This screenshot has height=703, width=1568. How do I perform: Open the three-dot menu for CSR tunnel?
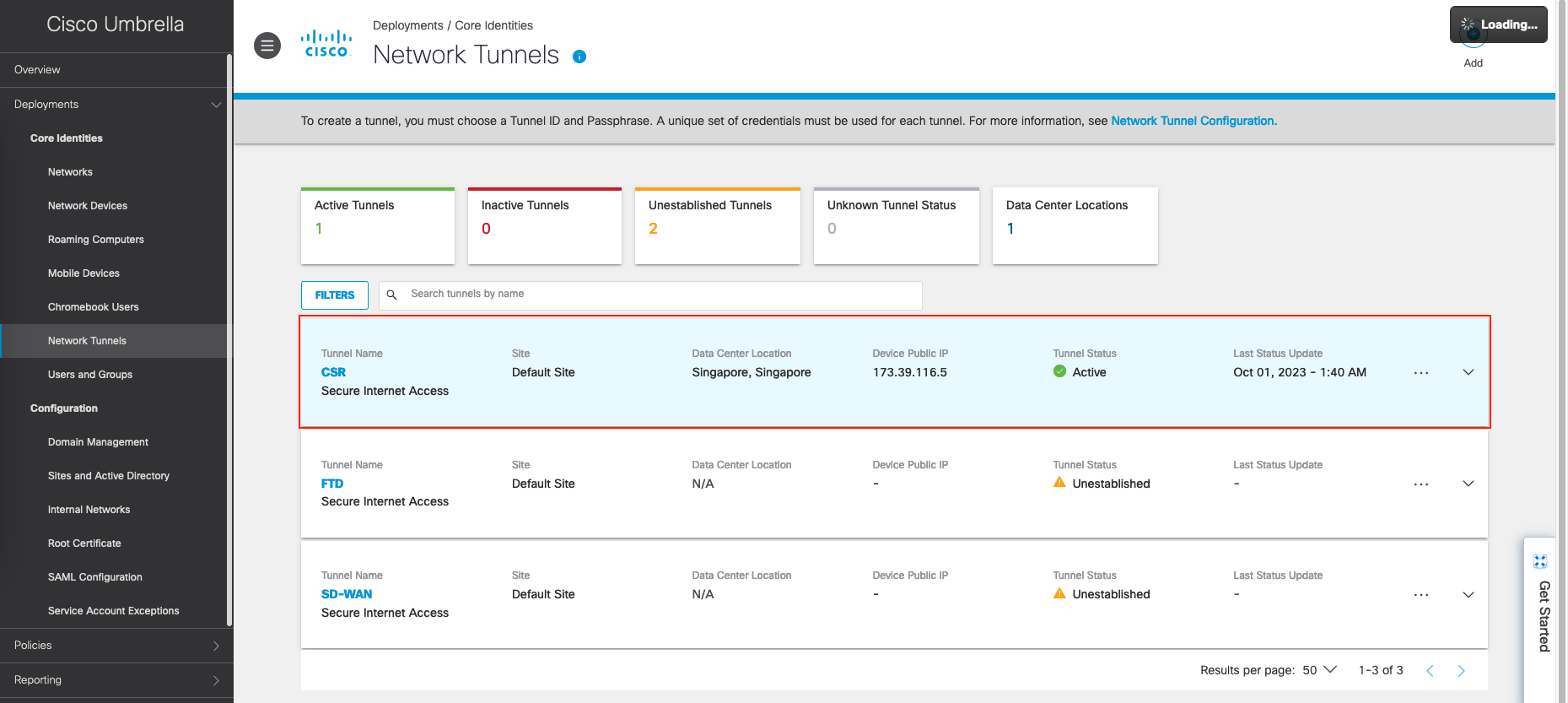1421,373
